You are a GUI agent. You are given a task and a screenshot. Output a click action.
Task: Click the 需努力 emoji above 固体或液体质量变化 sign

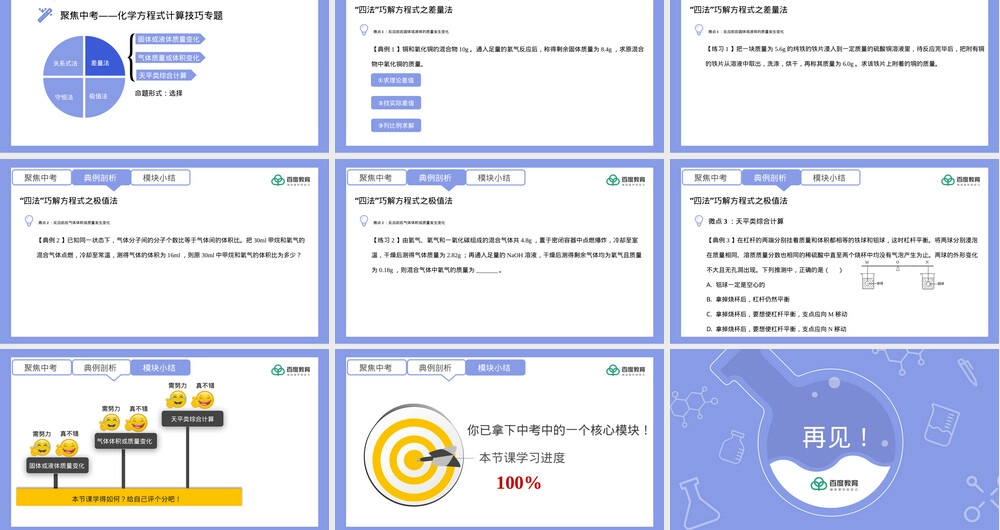[42, 447]
